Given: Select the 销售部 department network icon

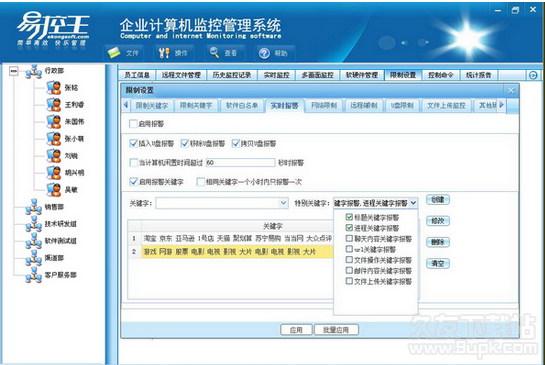Looking at the screenshot, I should click(34, 207).
